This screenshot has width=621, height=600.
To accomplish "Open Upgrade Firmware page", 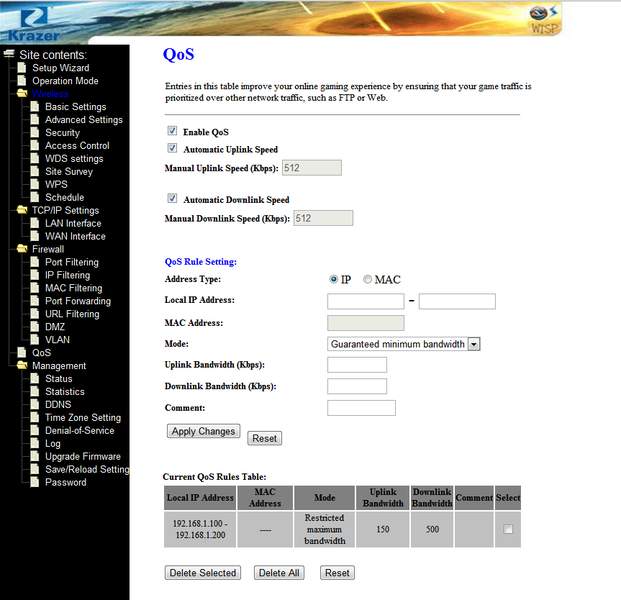I will click(x=83, y=456).
